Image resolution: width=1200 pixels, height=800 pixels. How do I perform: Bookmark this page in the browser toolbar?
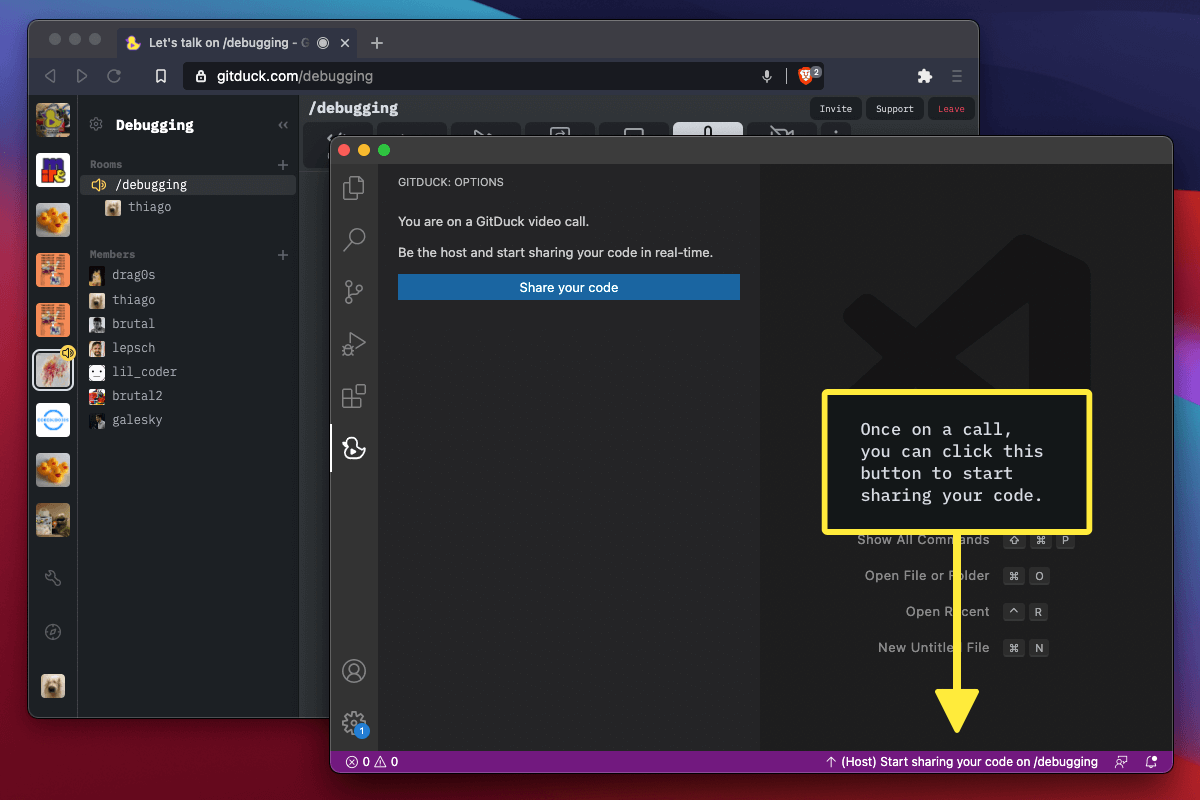pos(160,76)
